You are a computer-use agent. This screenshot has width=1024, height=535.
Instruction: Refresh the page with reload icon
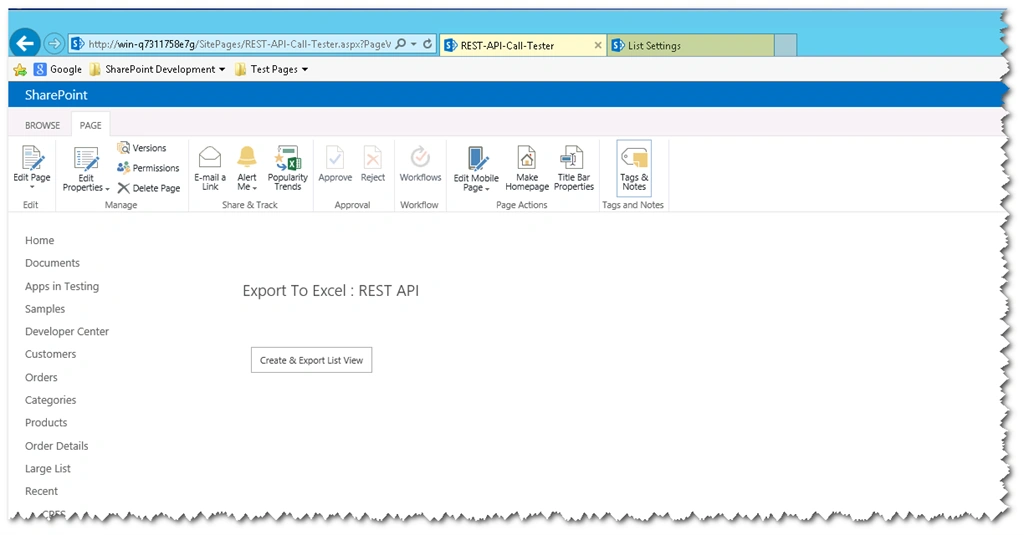coord(427,44)
